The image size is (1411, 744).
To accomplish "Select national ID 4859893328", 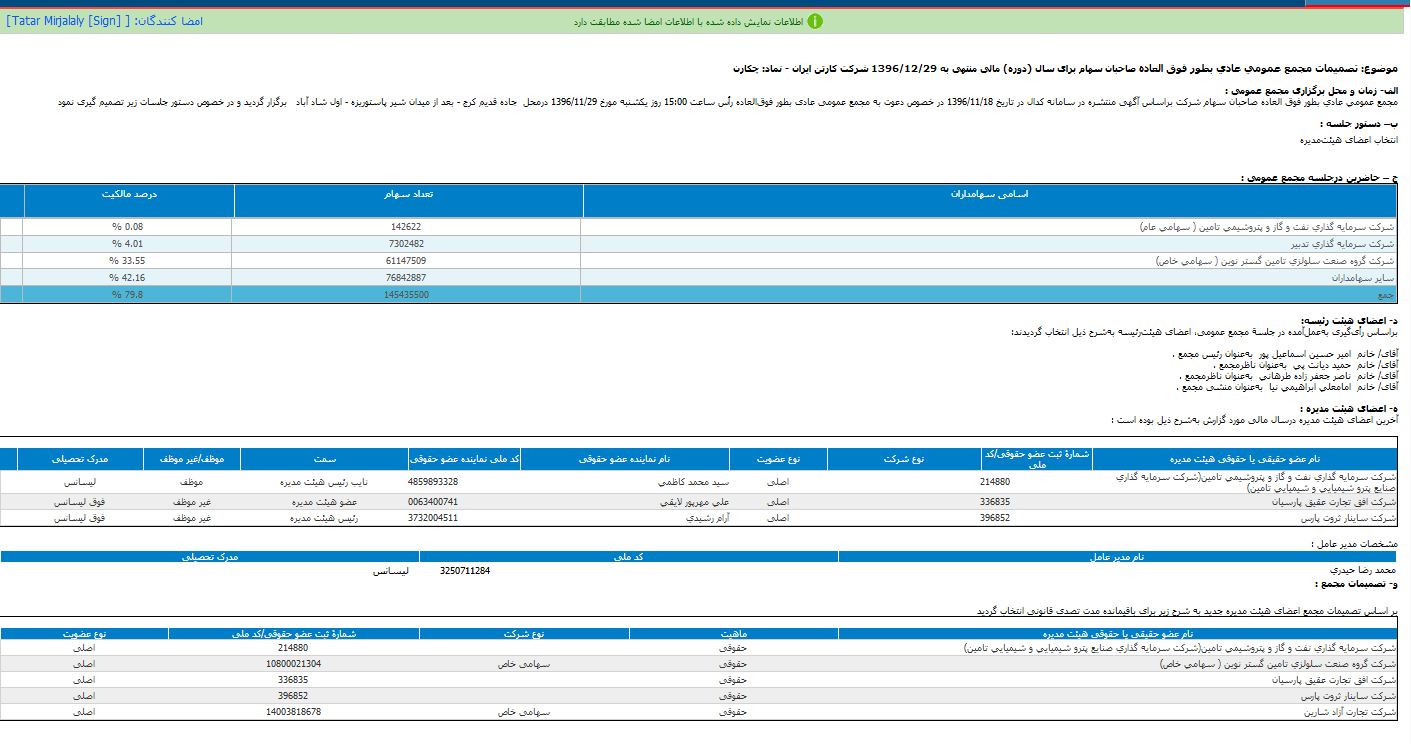I will (433, 482).
